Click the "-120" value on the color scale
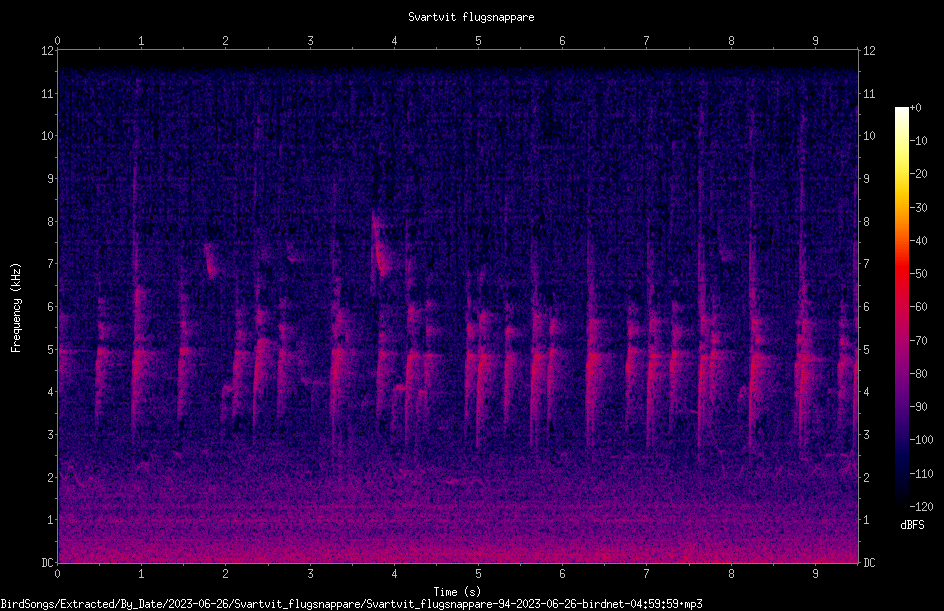The height and width of the screenshot is (611, 944). click(x=921, y=506)
